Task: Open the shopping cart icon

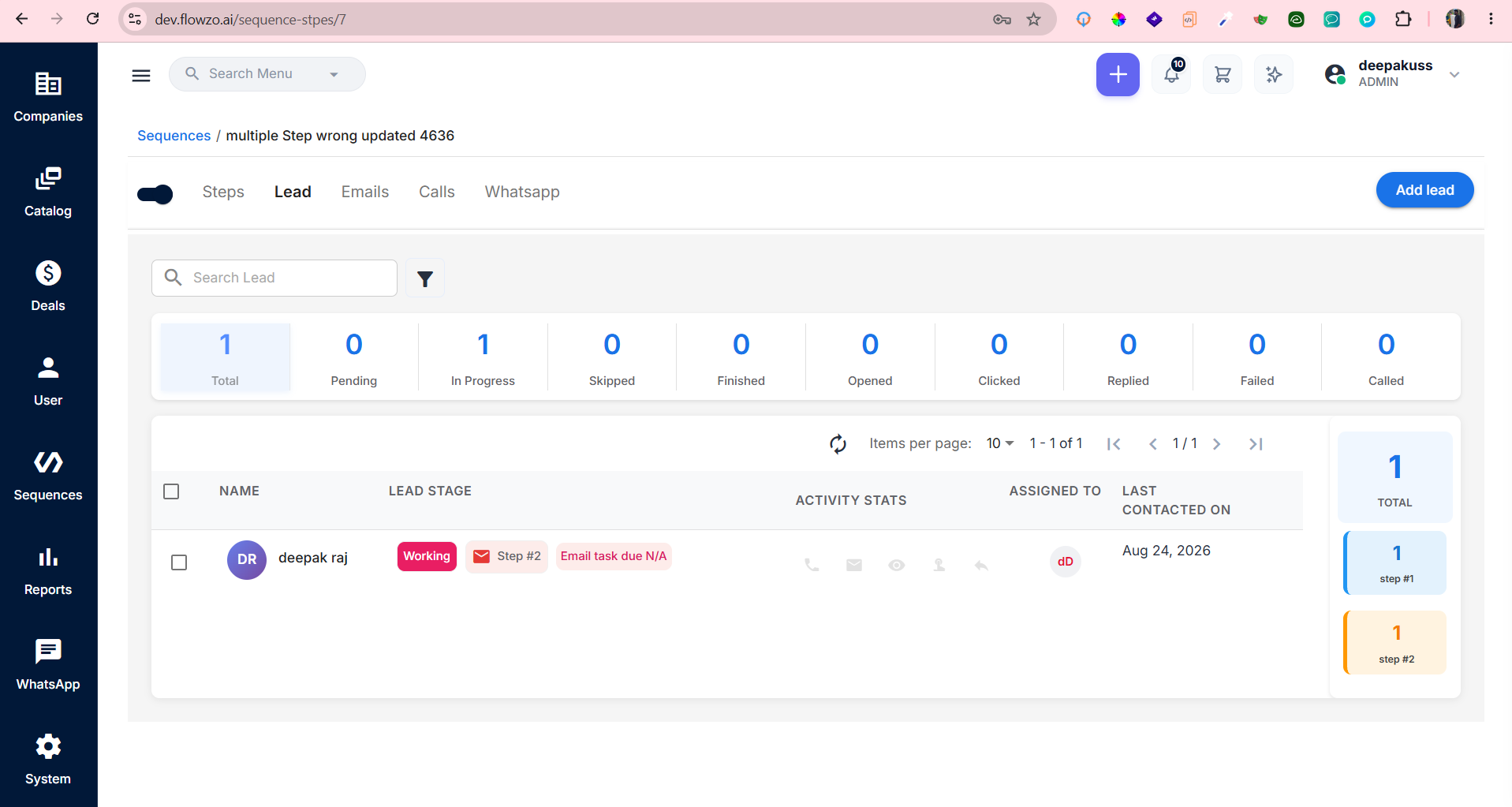Action: click(x=1223, y=75)
